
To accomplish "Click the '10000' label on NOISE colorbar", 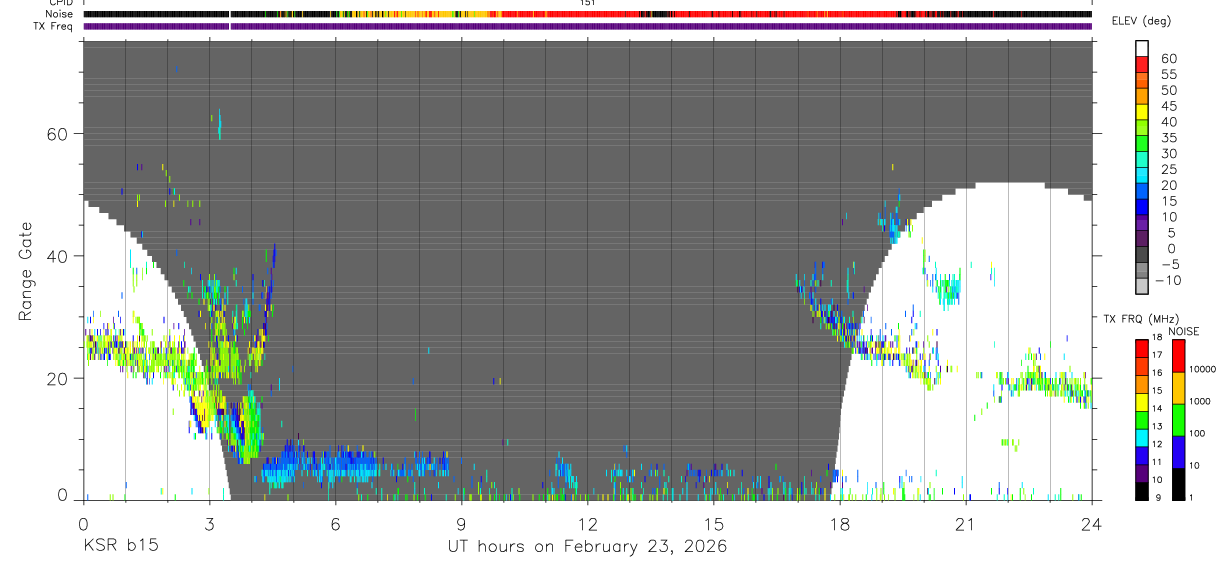I will 1204,369.
